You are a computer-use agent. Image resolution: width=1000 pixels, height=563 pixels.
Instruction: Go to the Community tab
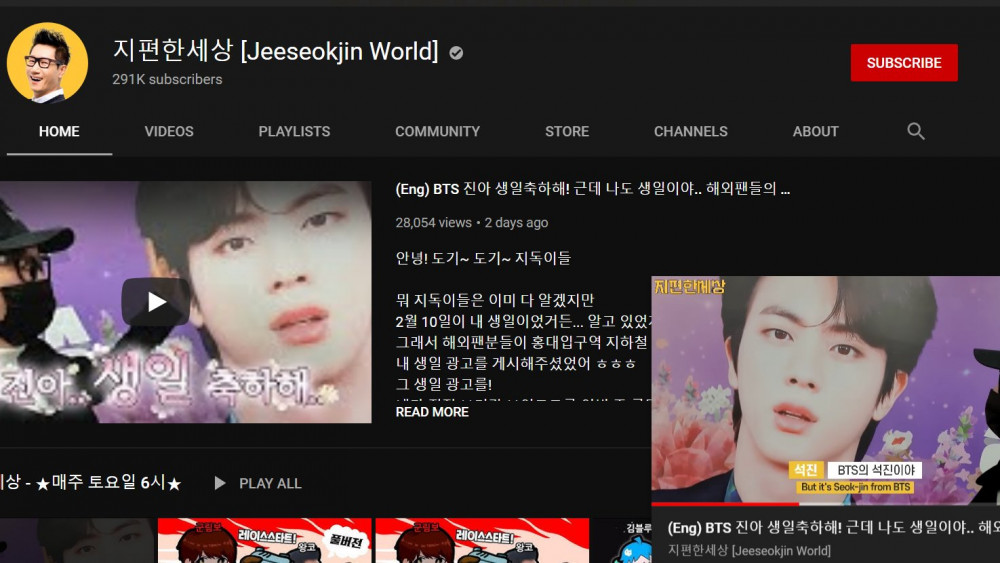[x=438, y=131]
